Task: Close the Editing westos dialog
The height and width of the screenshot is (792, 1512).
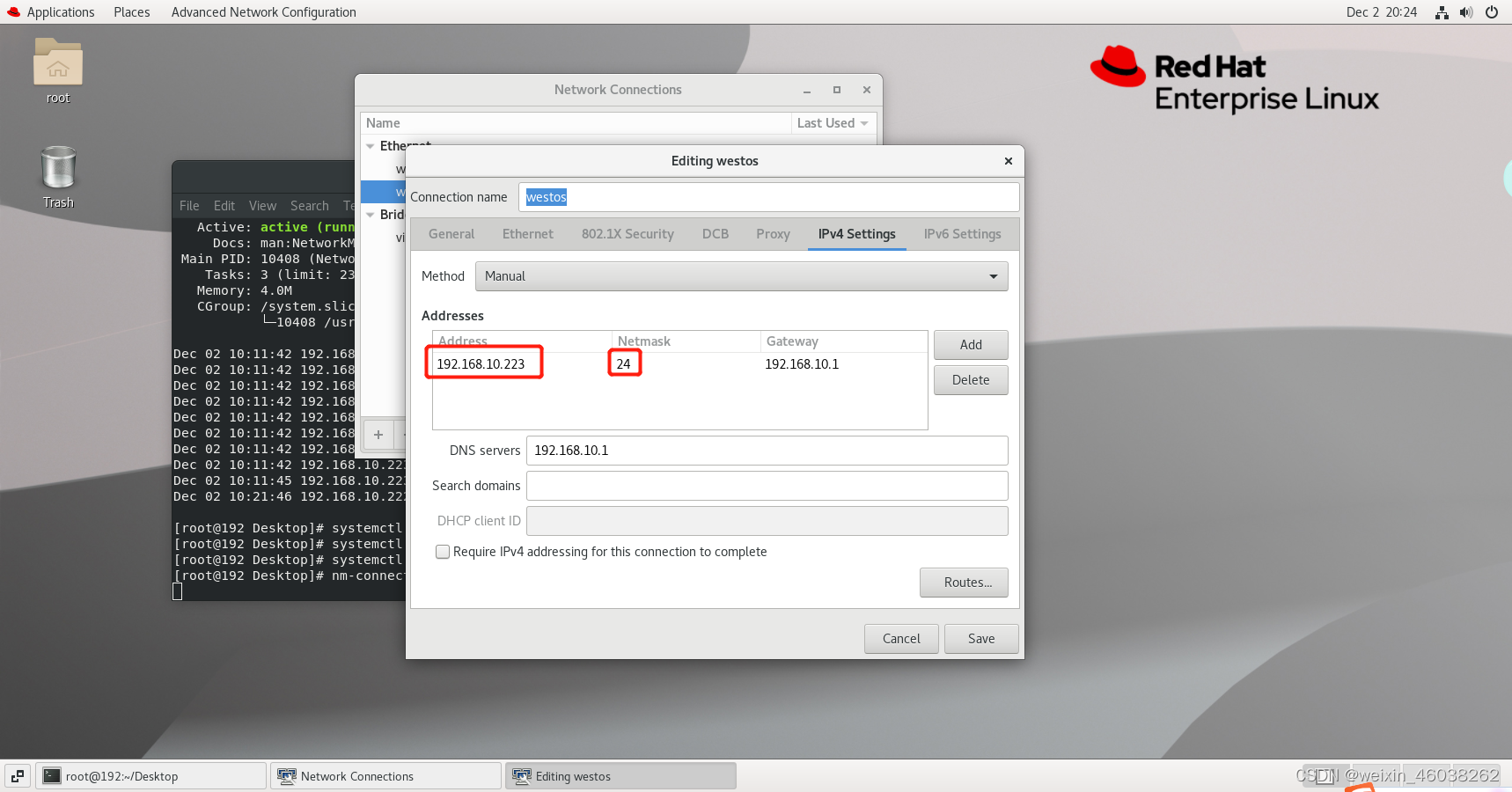Action: [x=1009, y=161]
